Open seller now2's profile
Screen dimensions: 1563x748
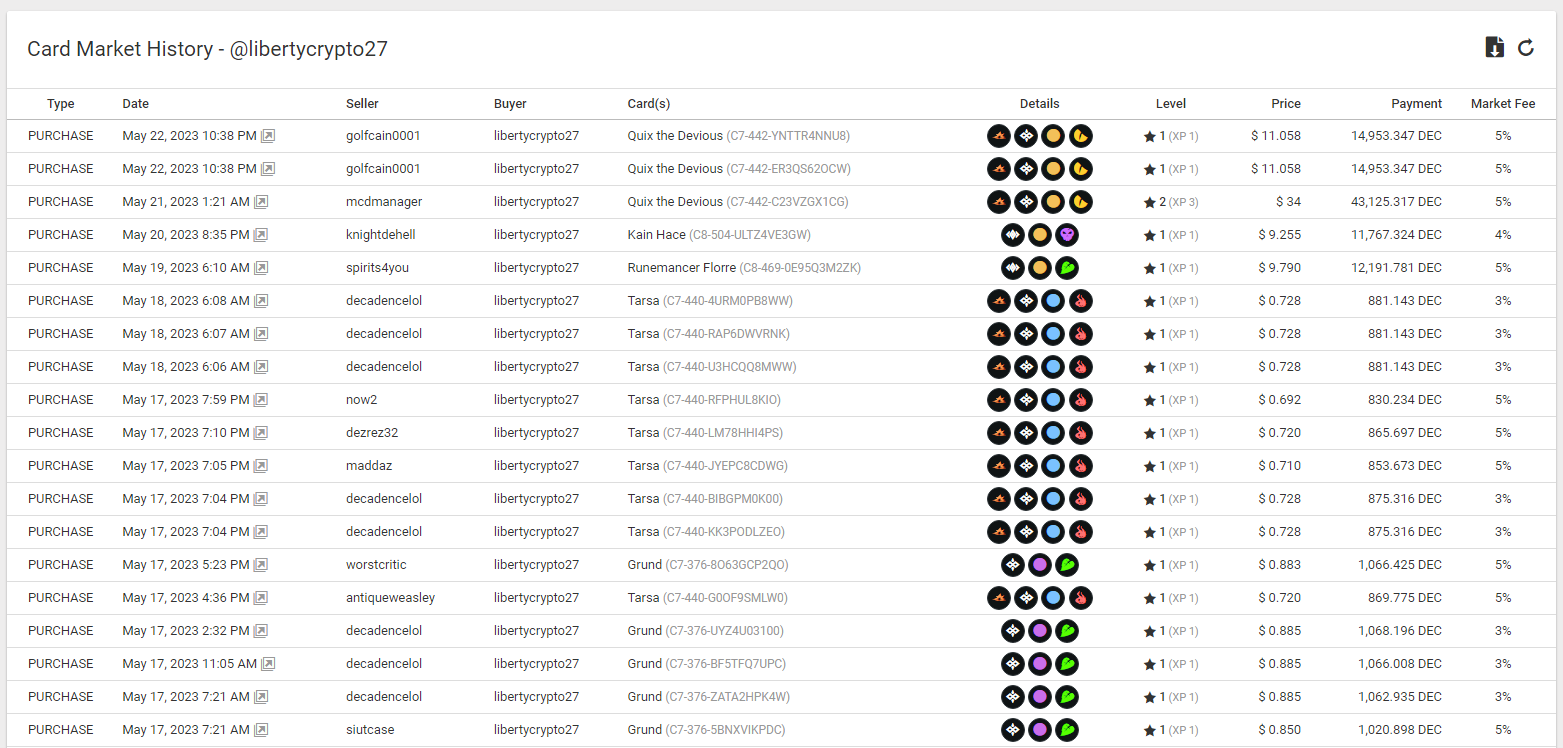361,400
